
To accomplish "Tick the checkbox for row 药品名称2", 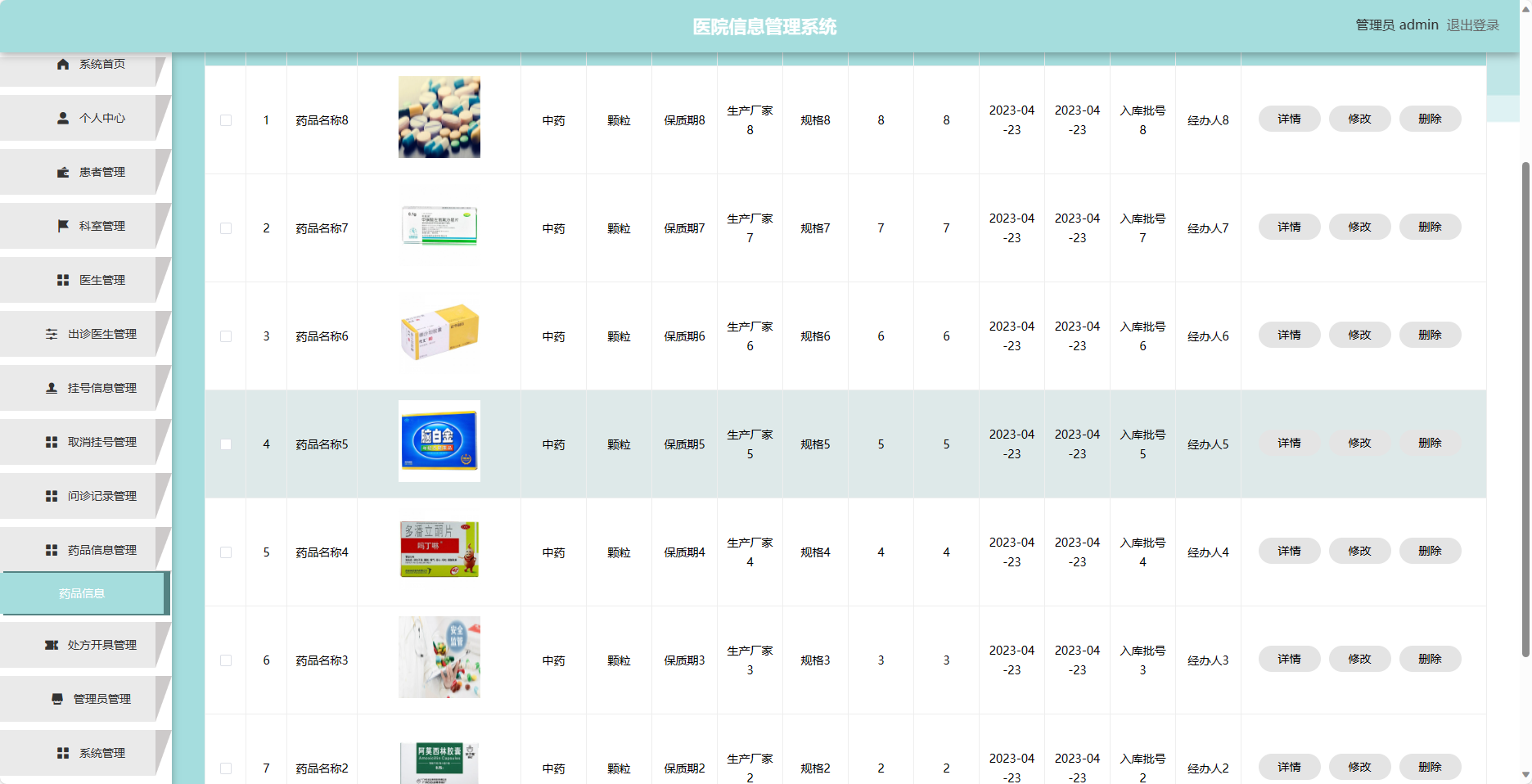I will coord(226,768).
